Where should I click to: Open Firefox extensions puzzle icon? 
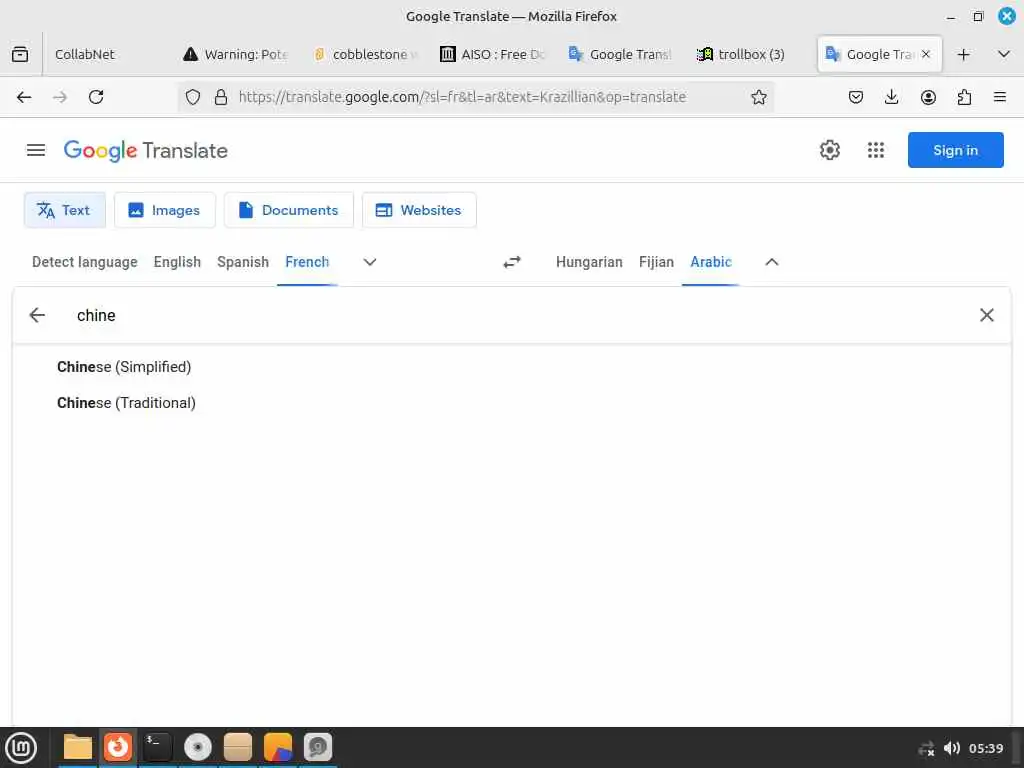coord(964,97)
